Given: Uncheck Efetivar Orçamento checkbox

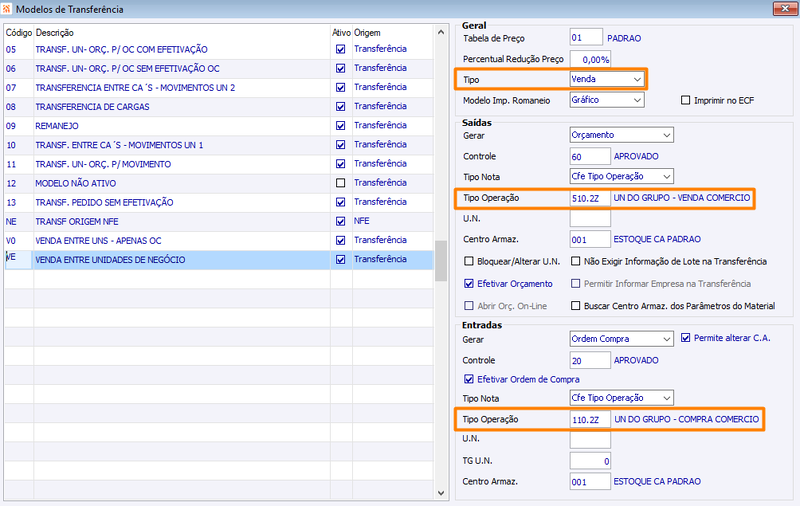Looking at the screenshot, I should (468, 284).
